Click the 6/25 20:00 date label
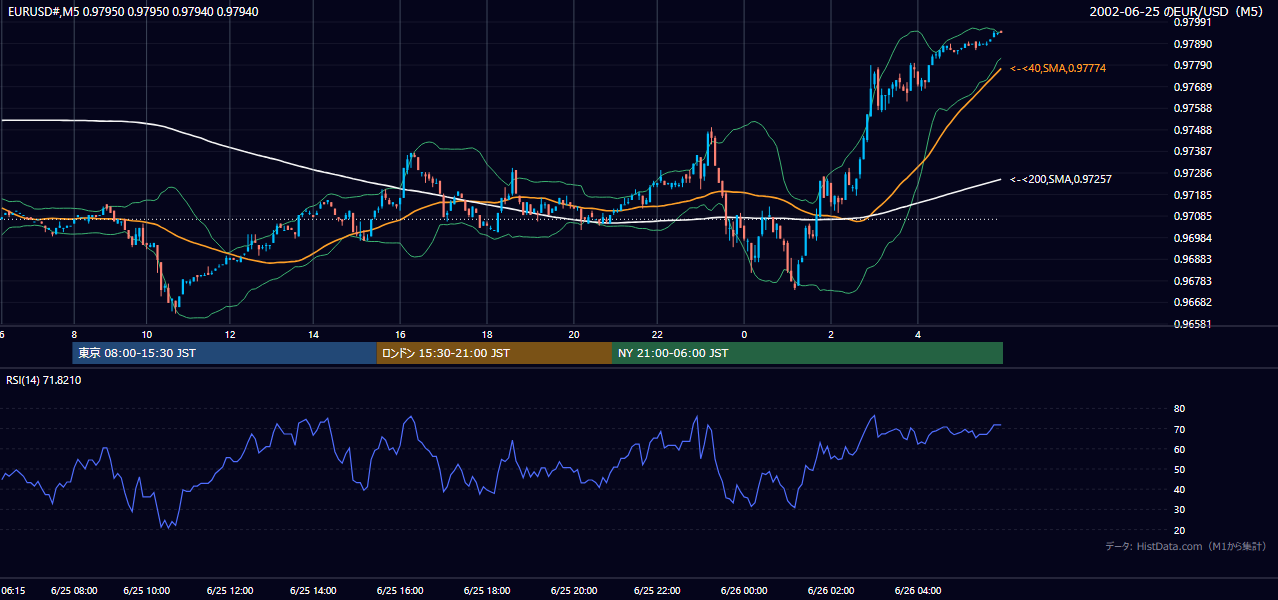The image size is (1278, 600). [573, 591]
